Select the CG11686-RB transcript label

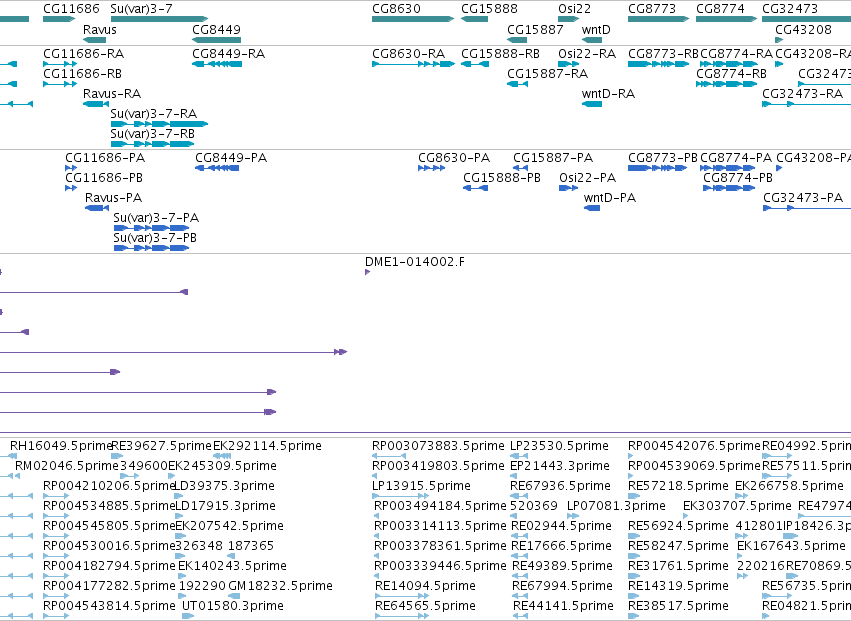coord(82,74)
